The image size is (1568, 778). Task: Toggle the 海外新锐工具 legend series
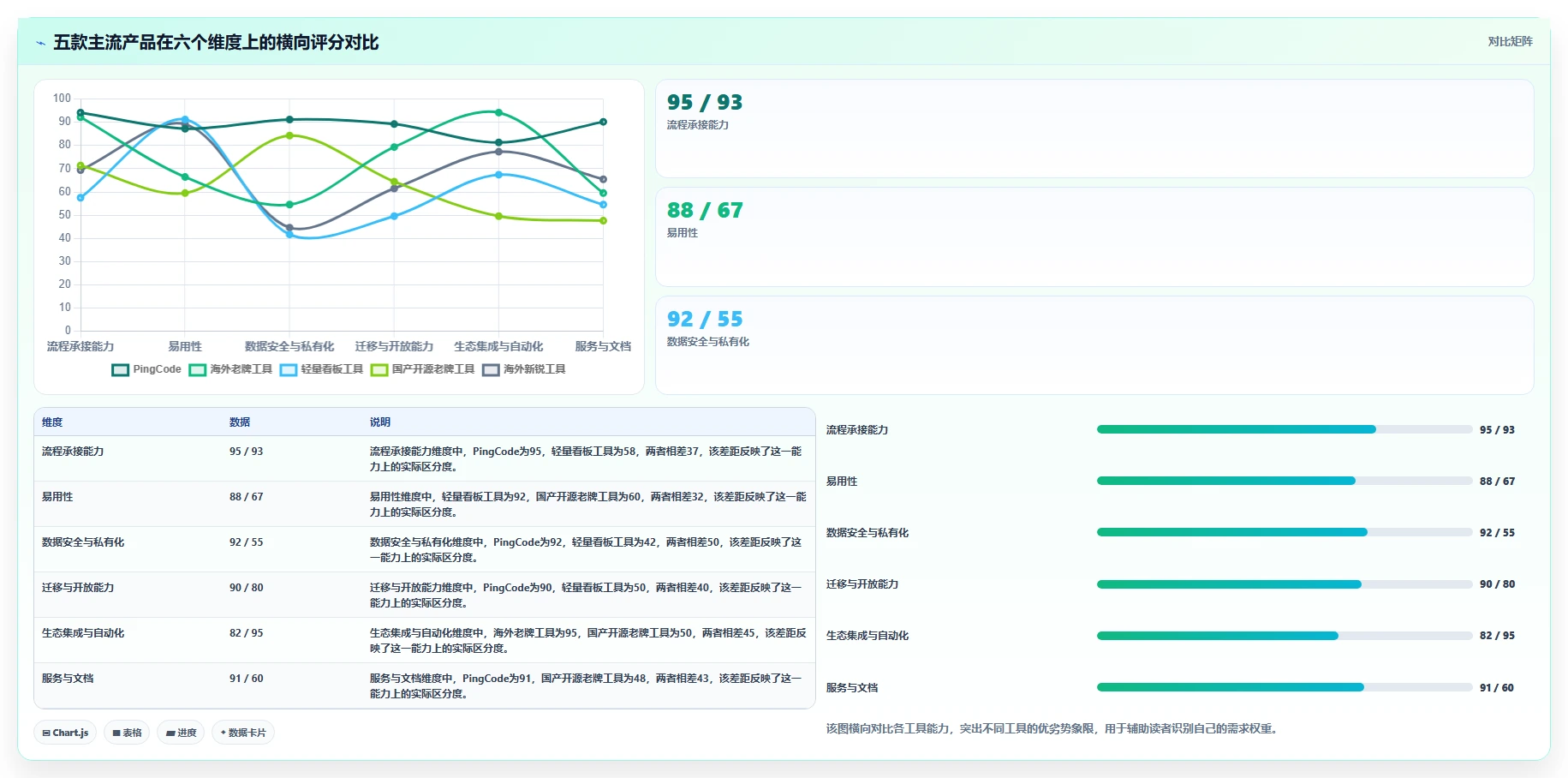523,369
